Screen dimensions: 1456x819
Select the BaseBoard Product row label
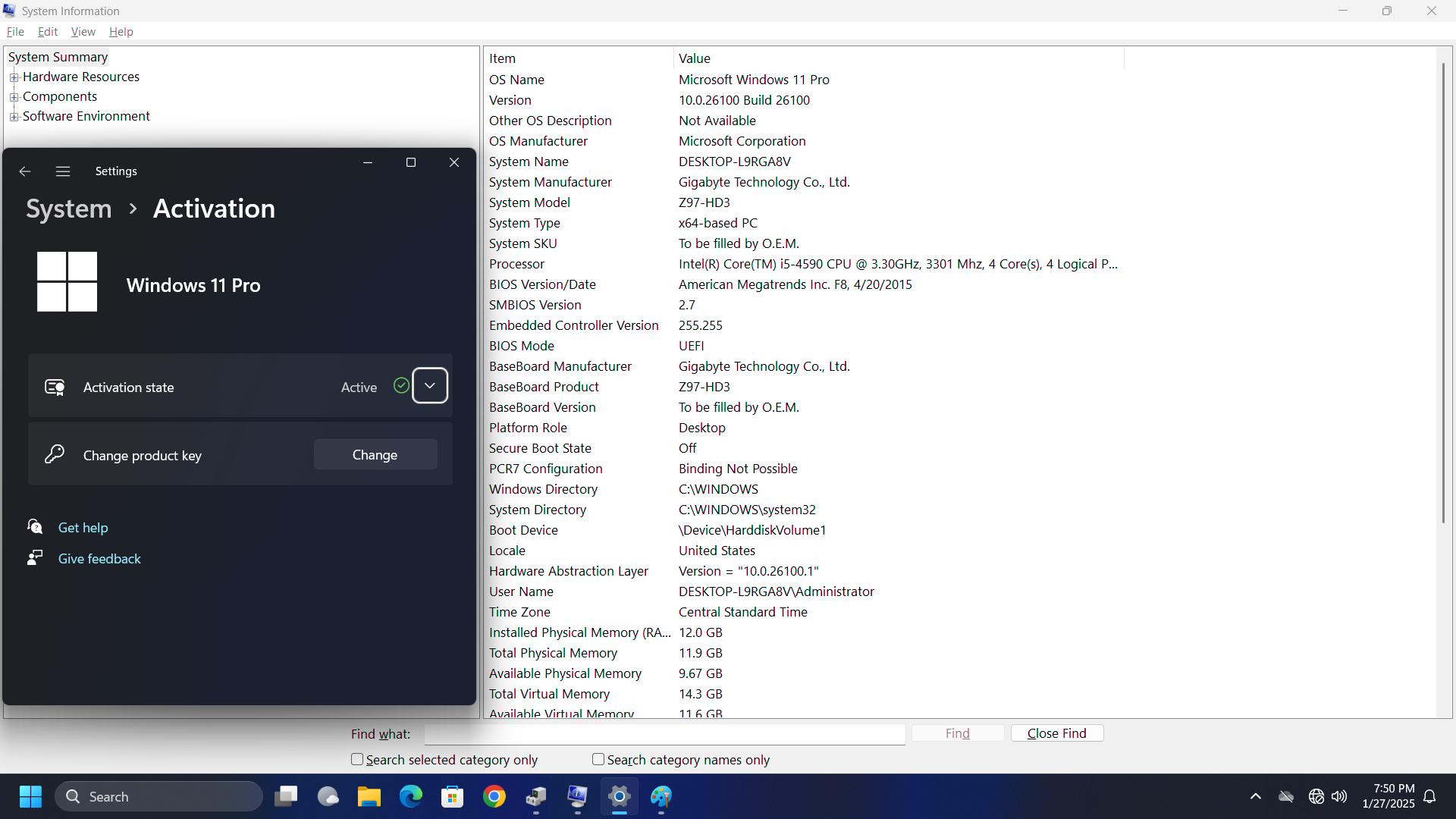point(544,387)
